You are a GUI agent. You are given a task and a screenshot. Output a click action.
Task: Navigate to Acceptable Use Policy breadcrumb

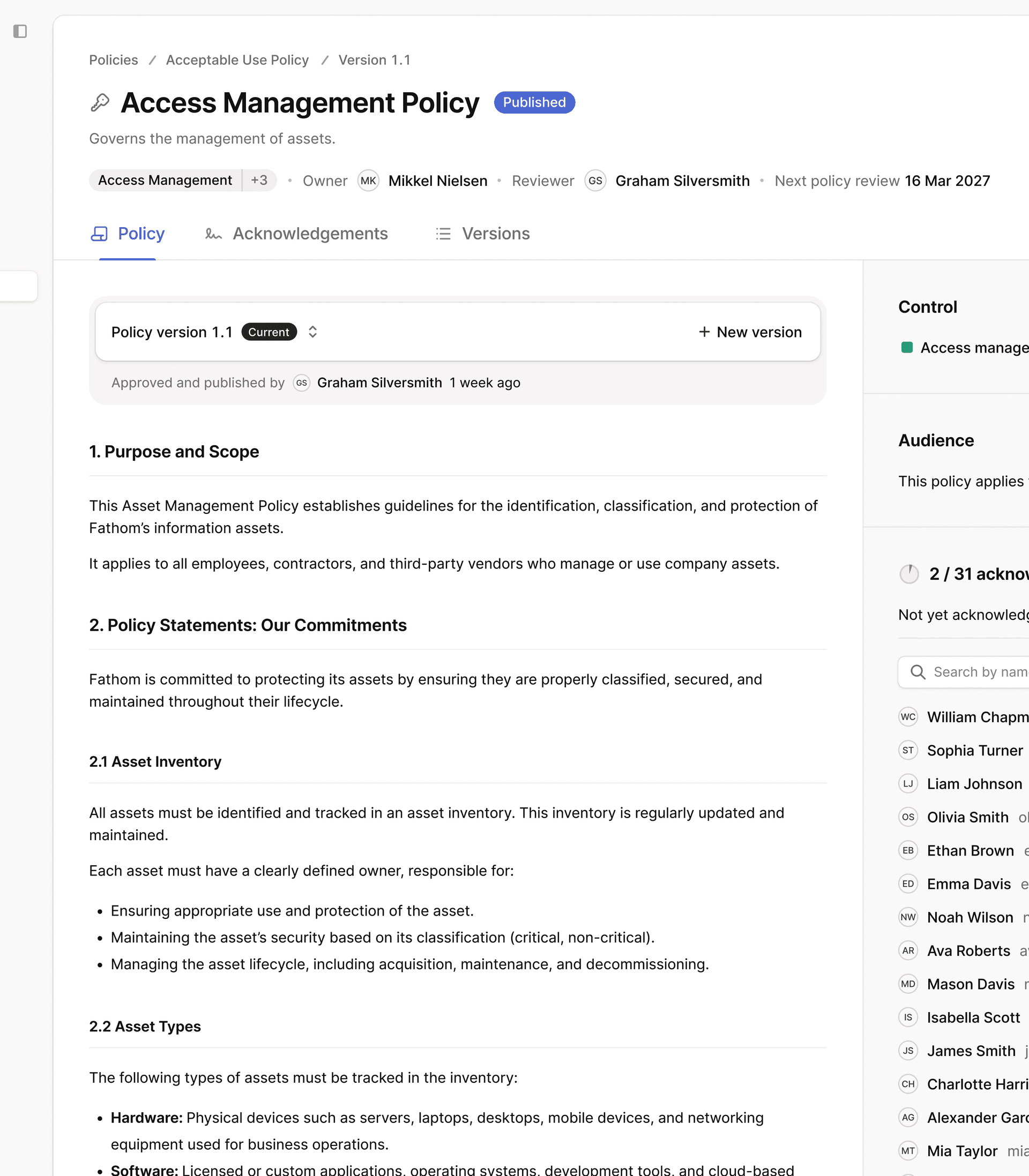[237, 59]
